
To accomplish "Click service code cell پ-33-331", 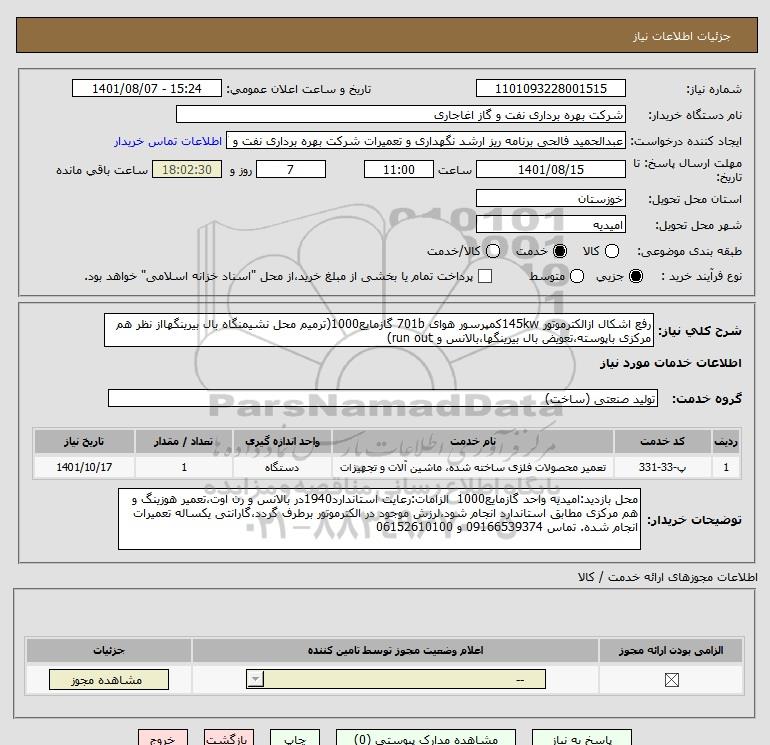I will (662, 467).
